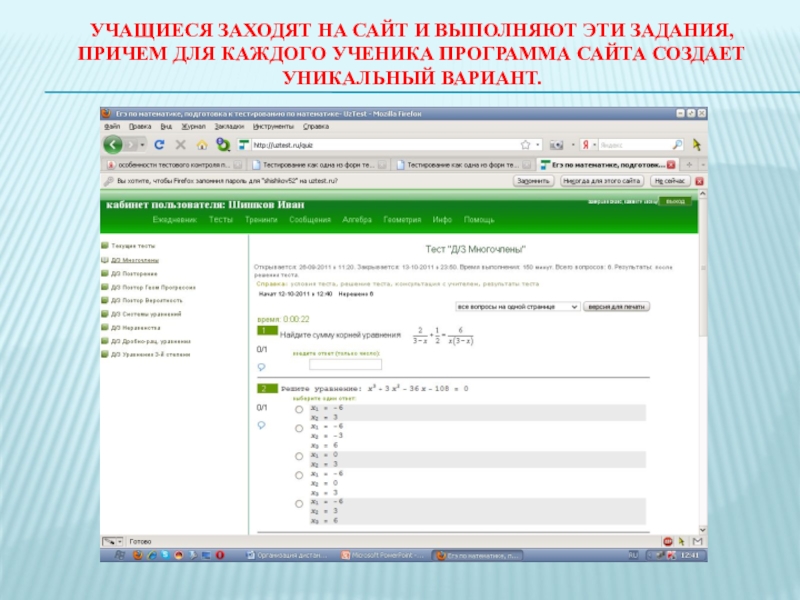Select radio answer x1=-6, x2=-3, x3=6
The width and height of the screenshot is (800, 600).
(x=299, y=429)
